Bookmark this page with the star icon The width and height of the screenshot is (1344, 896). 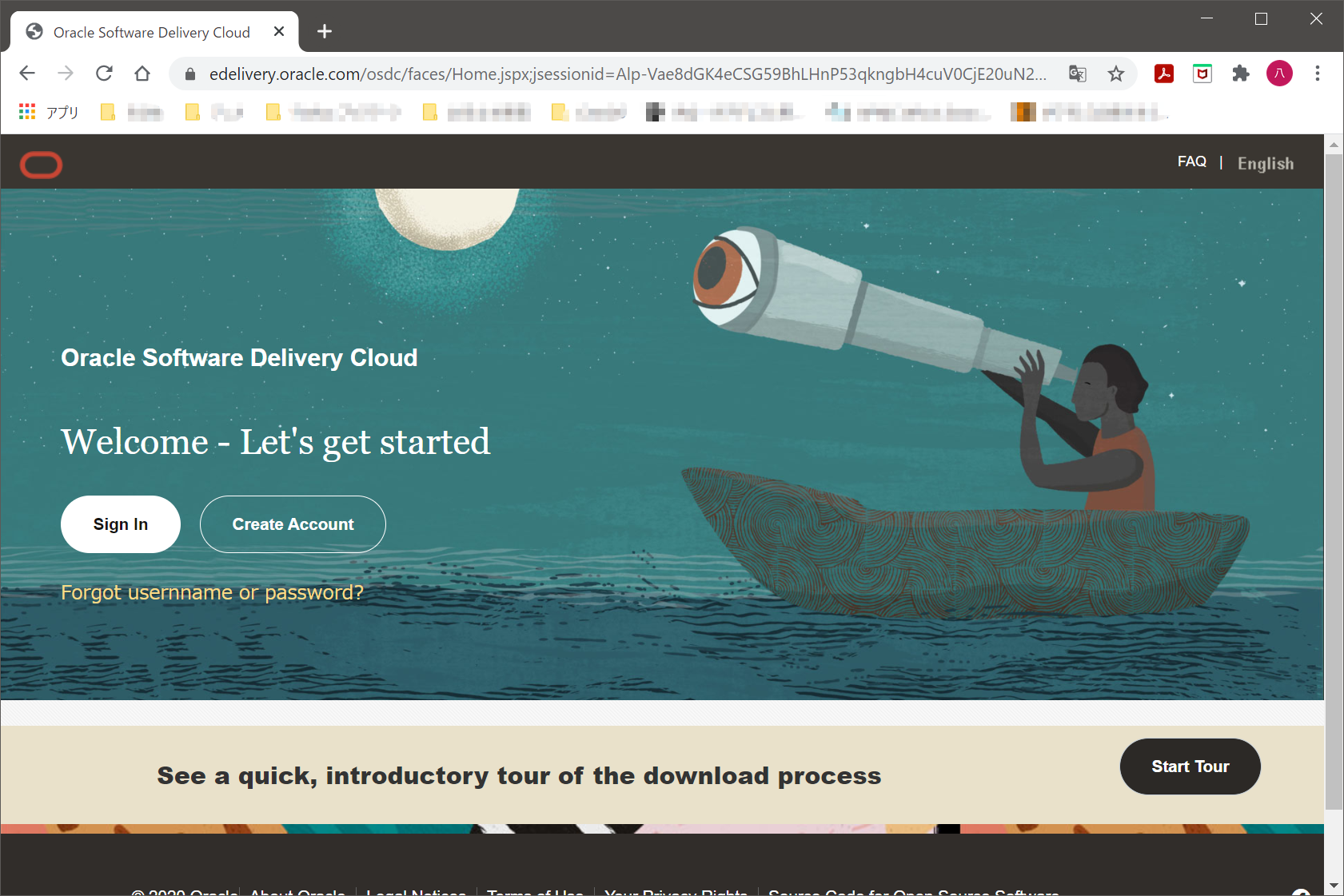coord(1116,74)
